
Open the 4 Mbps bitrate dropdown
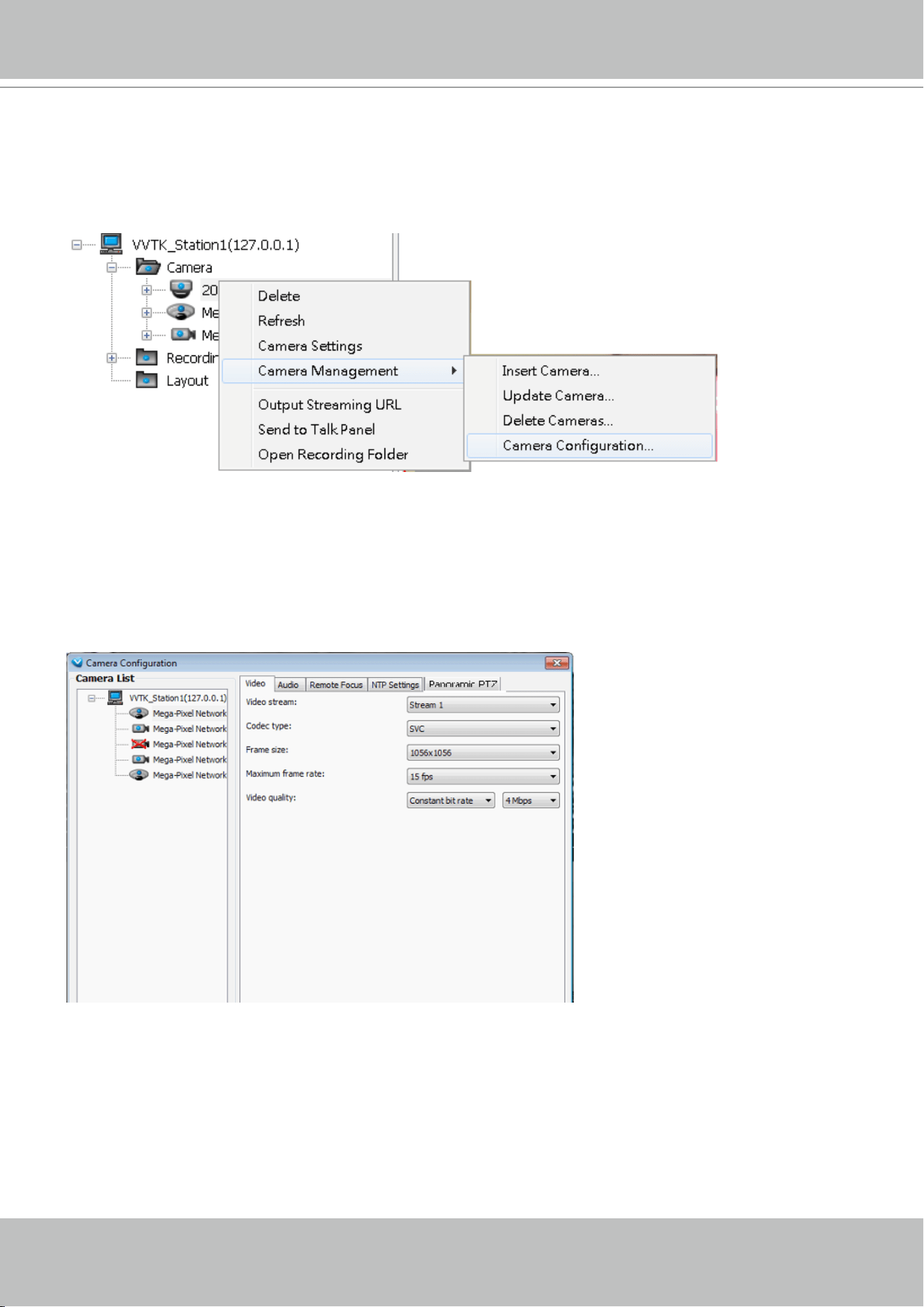(531, 800)
